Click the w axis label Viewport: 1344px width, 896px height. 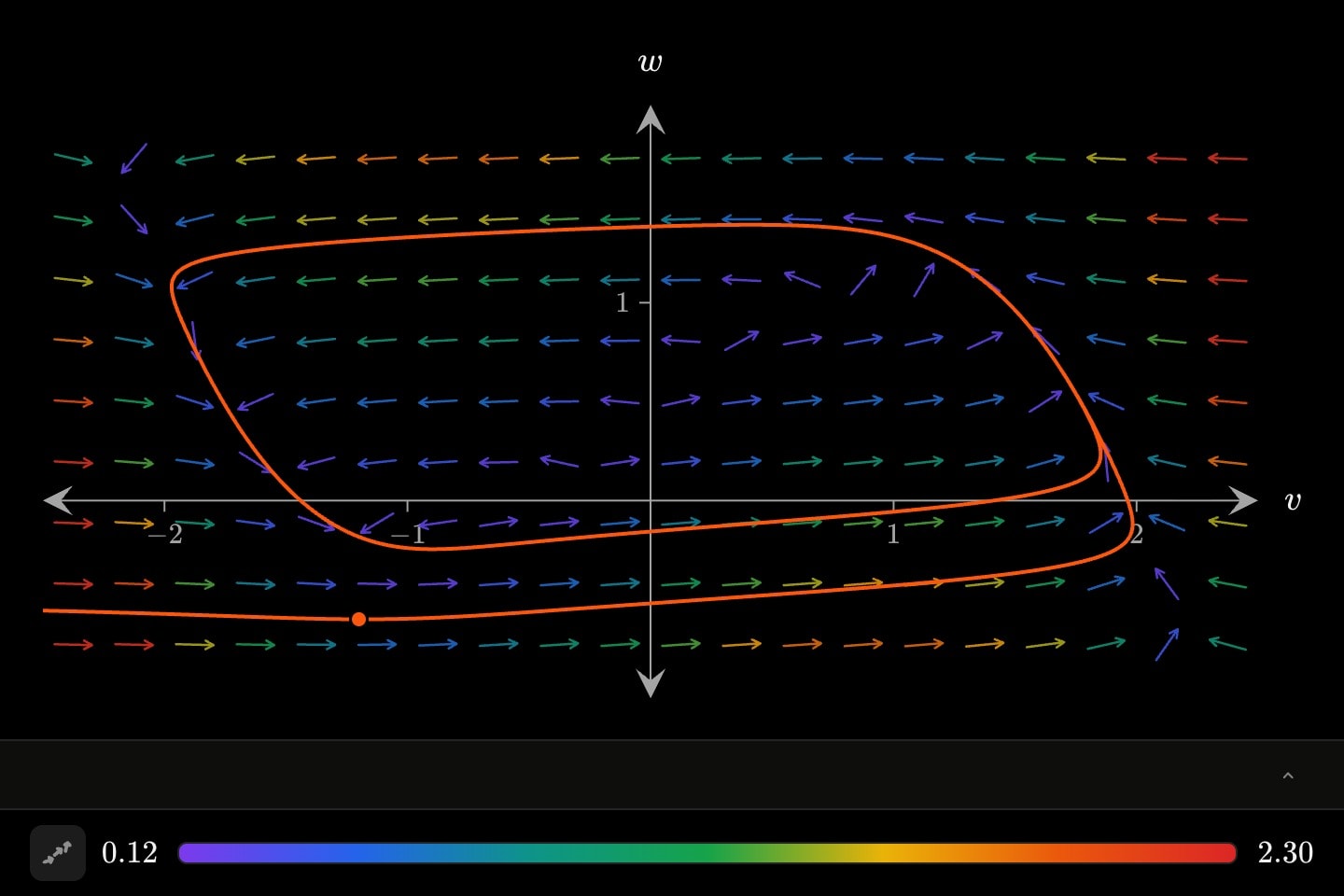[651, 63]
